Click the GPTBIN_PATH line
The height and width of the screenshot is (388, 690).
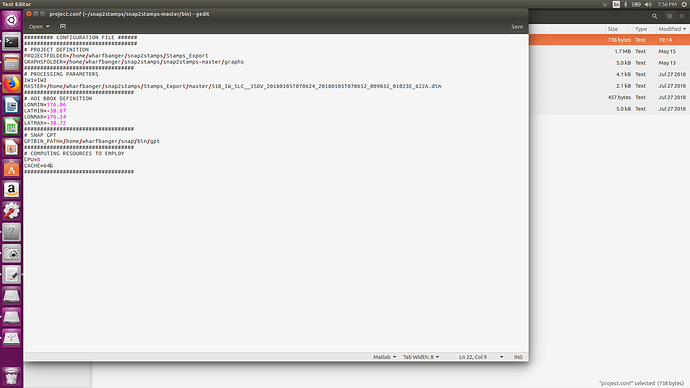[x=92, y=141]
